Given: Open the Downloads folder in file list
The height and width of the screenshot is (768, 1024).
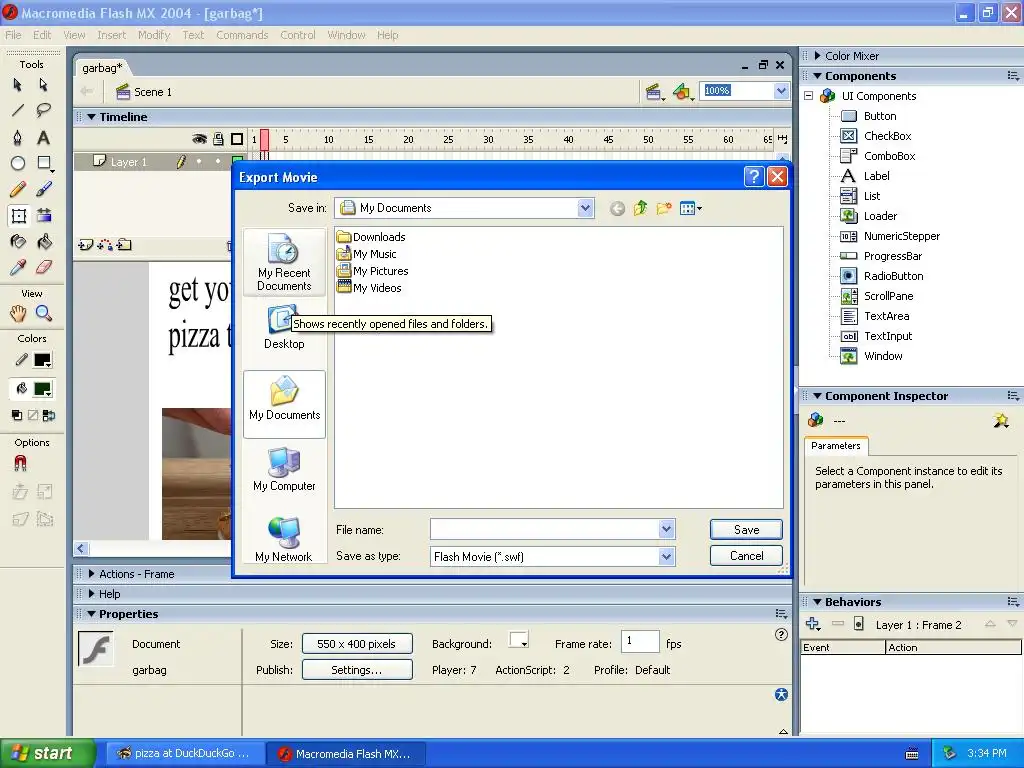Looking at the screenshot, I should point(371,237).
